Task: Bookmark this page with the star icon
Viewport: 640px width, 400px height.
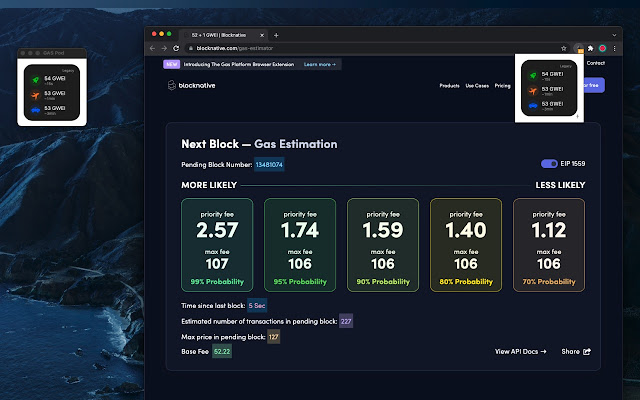Action: pos(564,48)
